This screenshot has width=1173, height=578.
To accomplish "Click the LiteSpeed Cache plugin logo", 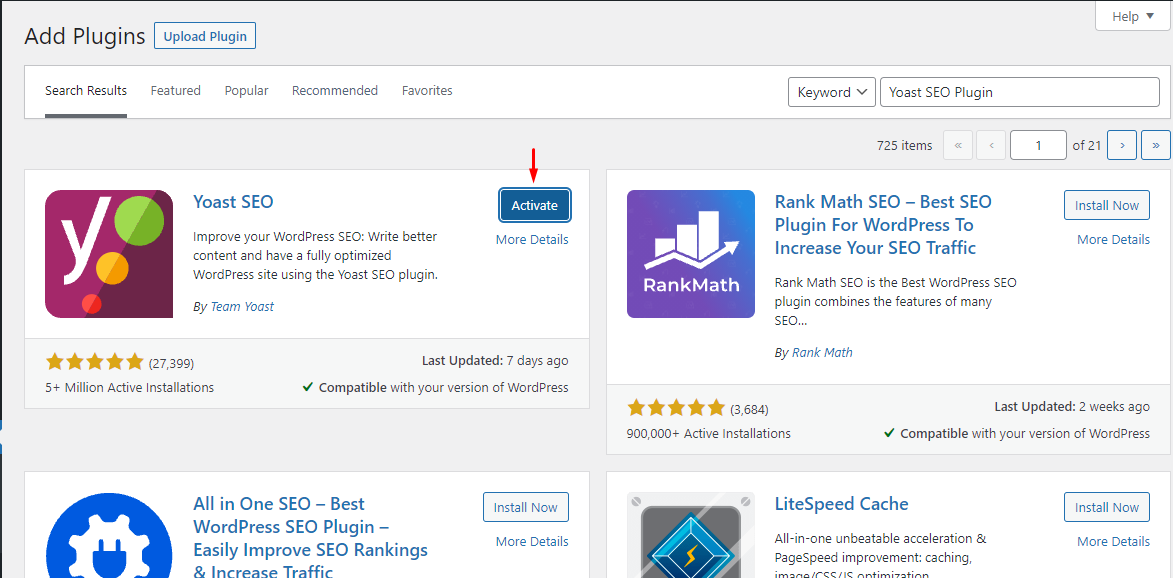I will [691, 535].
